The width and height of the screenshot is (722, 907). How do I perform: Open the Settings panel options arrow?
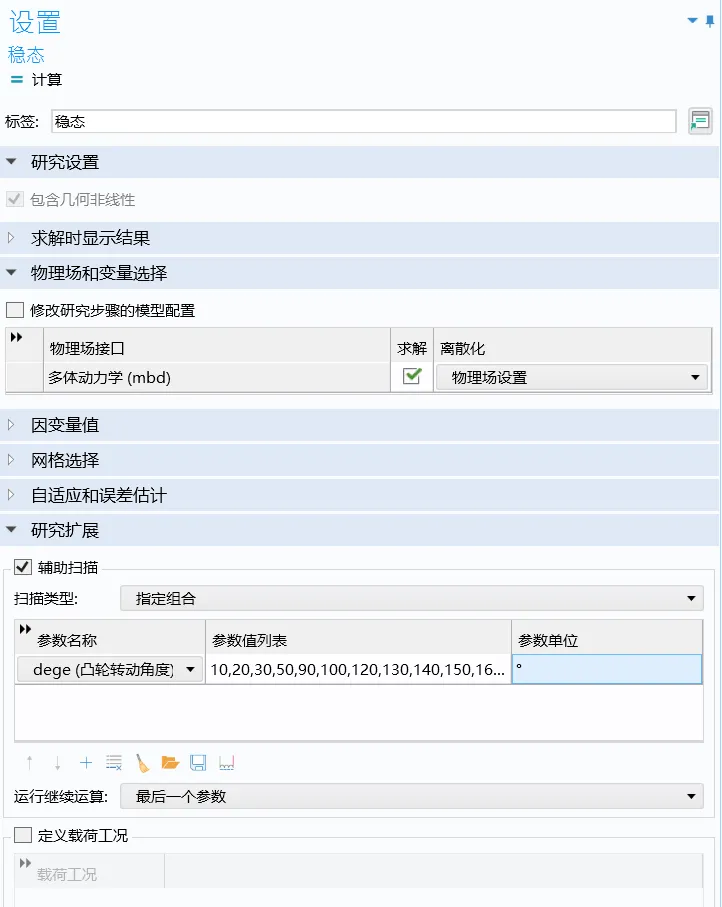692,21
